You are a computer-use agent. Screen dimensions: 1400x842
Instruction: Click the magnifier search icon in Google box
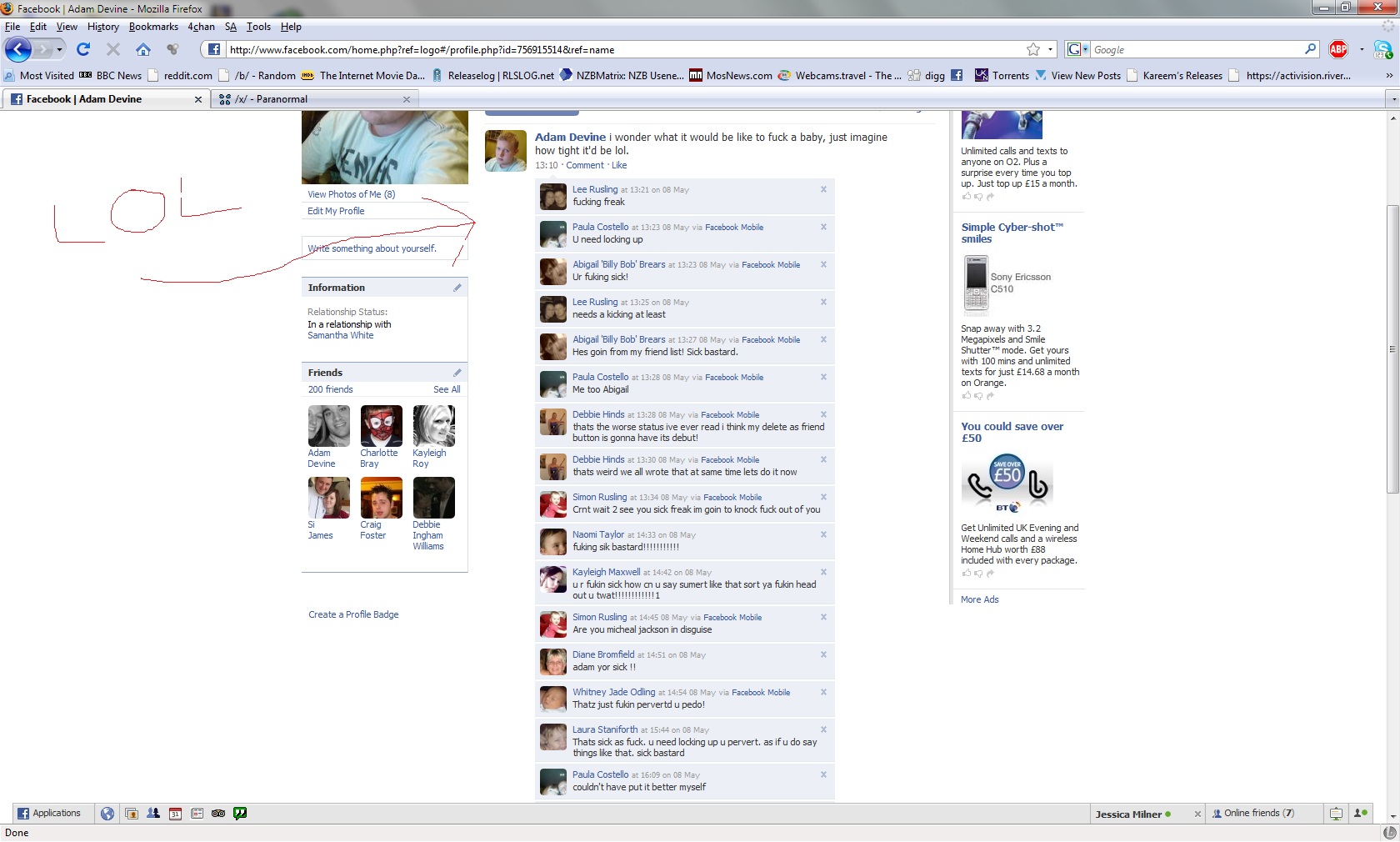coord(1310,49)
